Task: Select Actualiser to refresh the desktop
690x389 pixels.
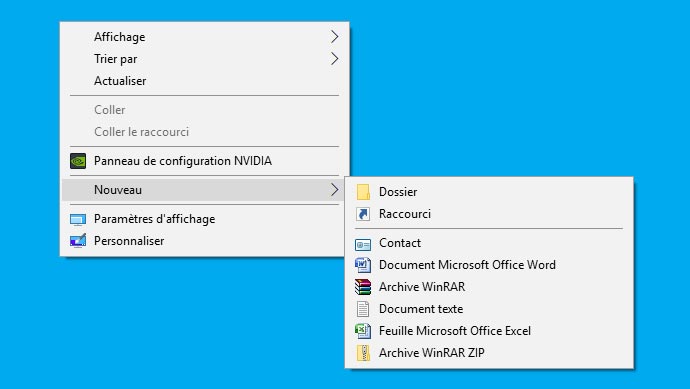Action: (x=205, y=81)
